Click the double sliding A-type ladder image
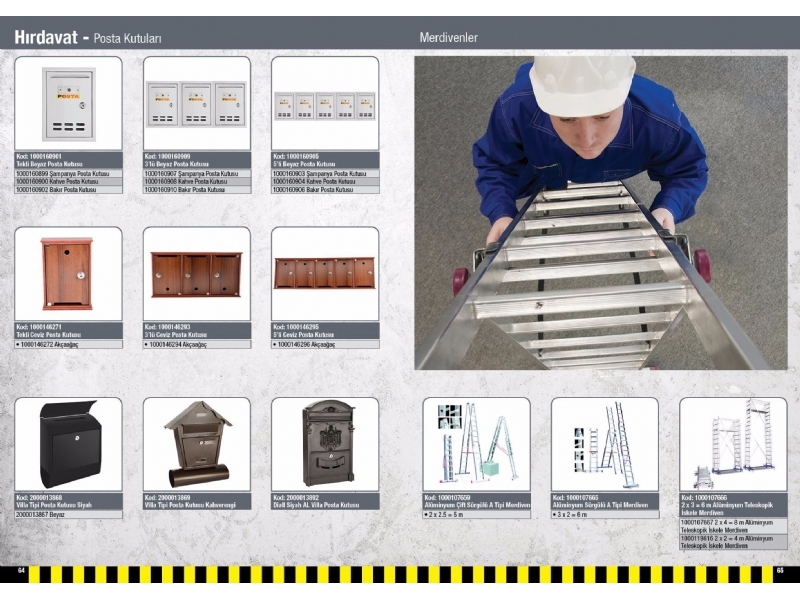The image size is (800, 600). [x=476, y=445]
